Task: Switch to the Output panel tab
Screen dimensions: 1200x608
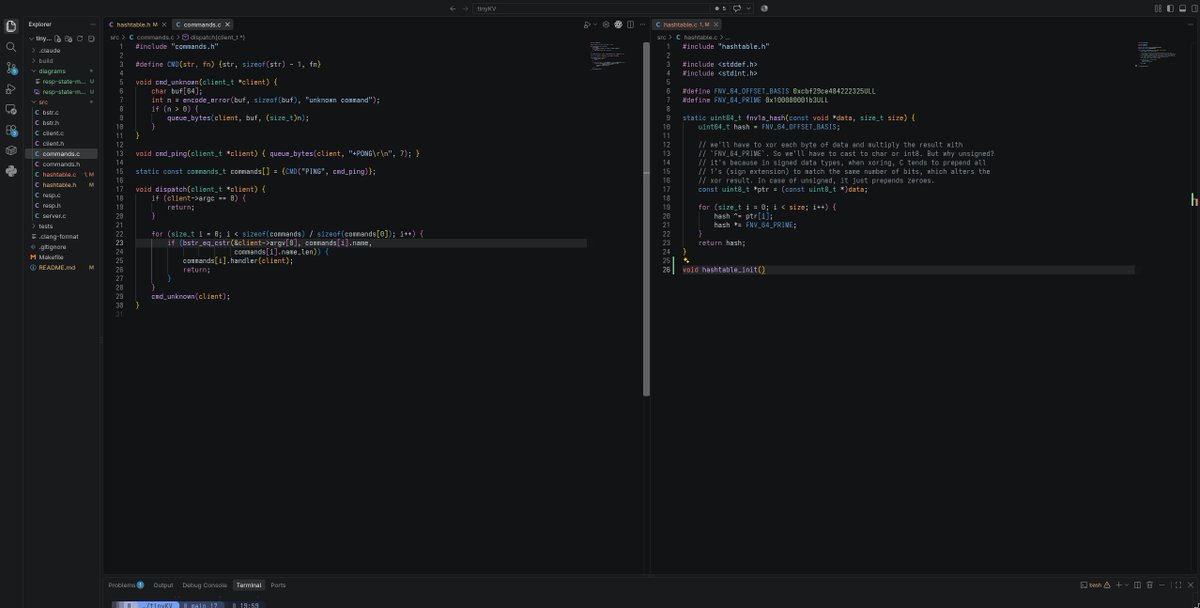Action: (x=163, y=585)
